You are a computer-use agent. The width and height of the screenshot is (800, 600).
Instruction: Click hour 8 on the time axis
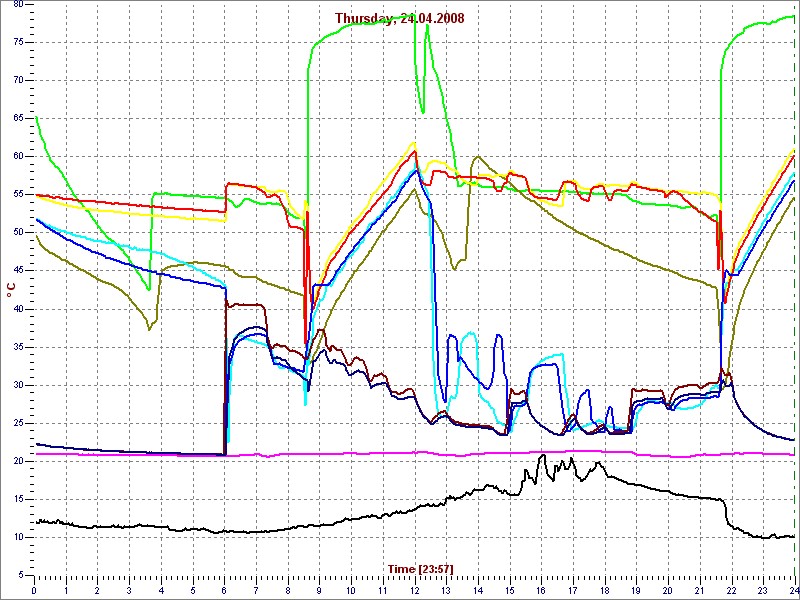tap(288, 592)
